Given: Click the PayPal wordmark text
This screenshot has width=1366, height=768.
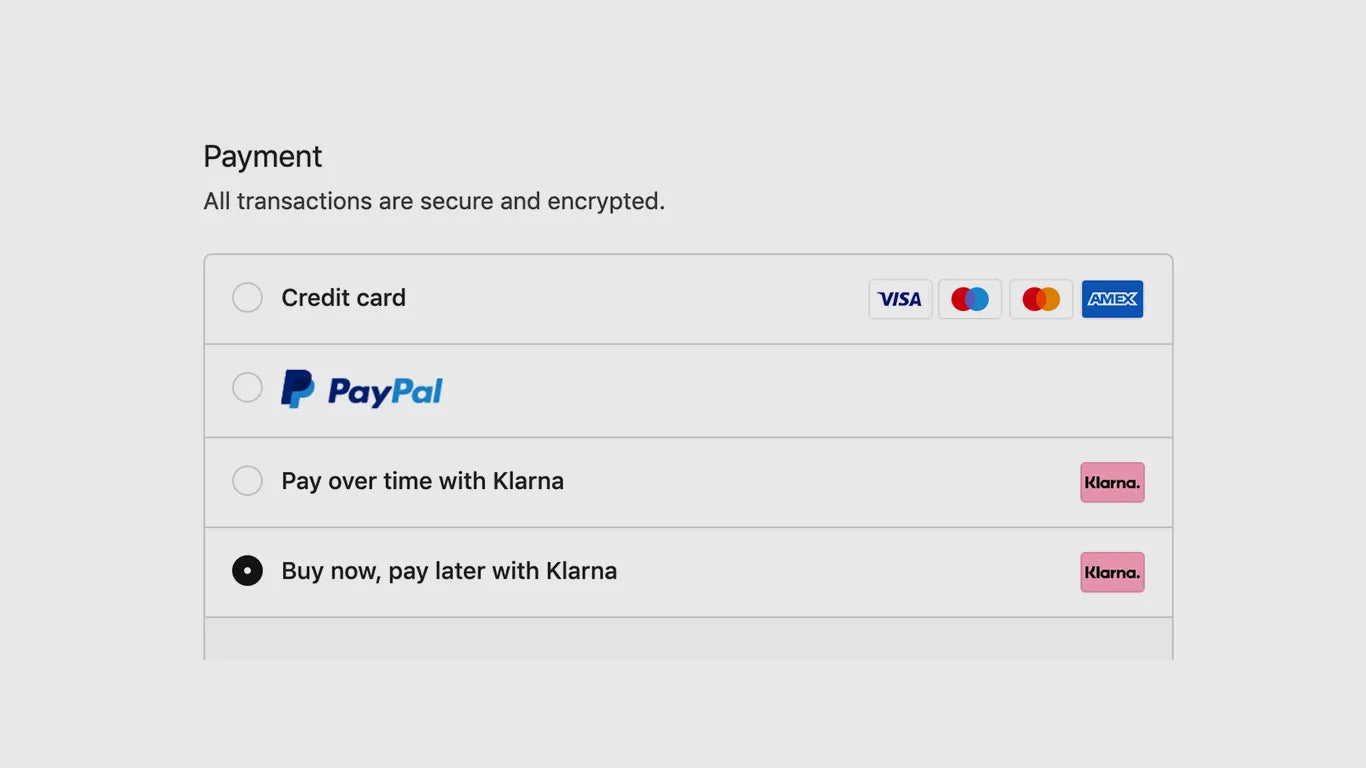Looking at the screenshot, I should [385, 391].
